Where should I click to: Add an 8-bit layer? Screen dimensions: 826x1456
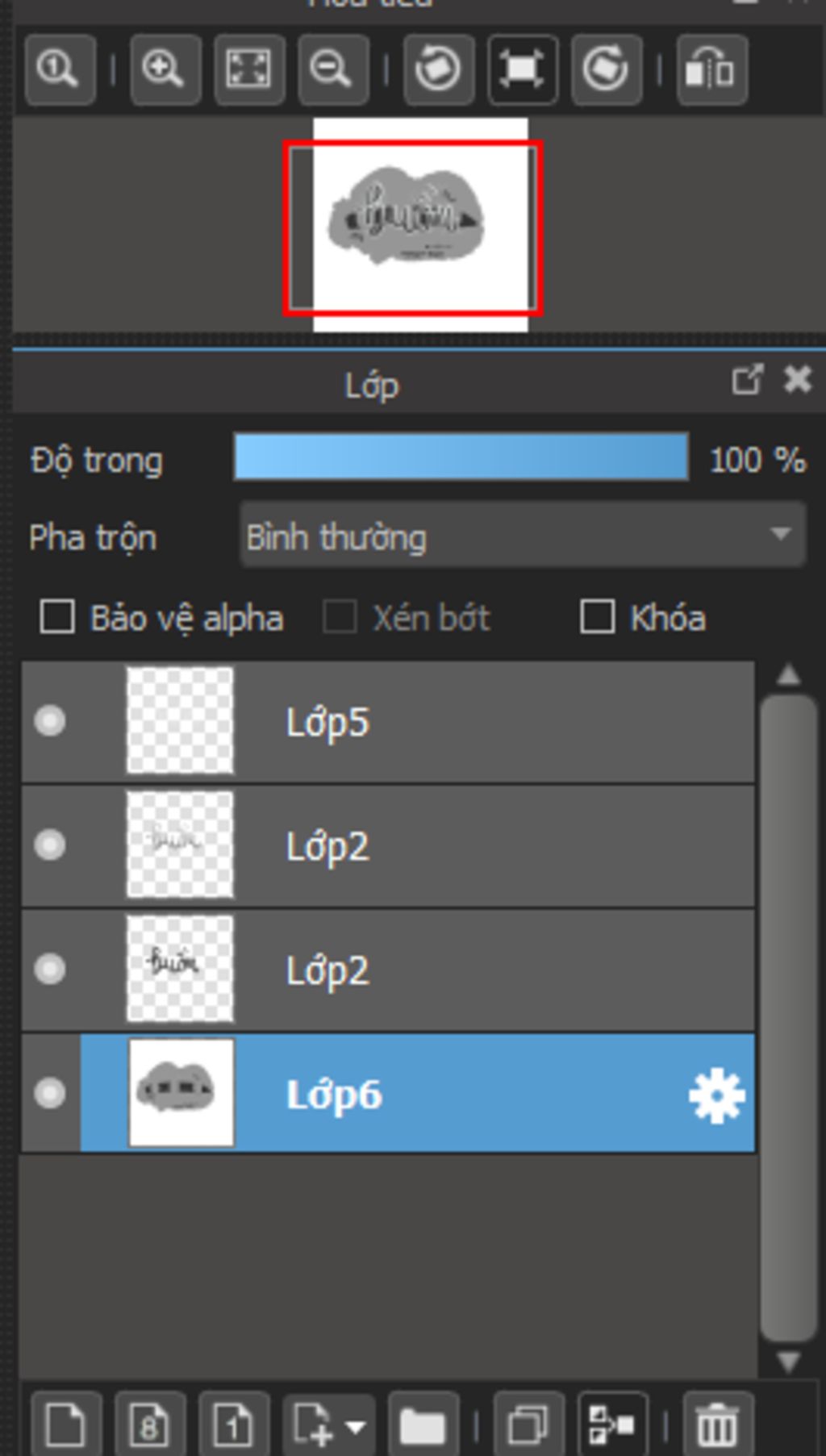[x=149, y=1425]
